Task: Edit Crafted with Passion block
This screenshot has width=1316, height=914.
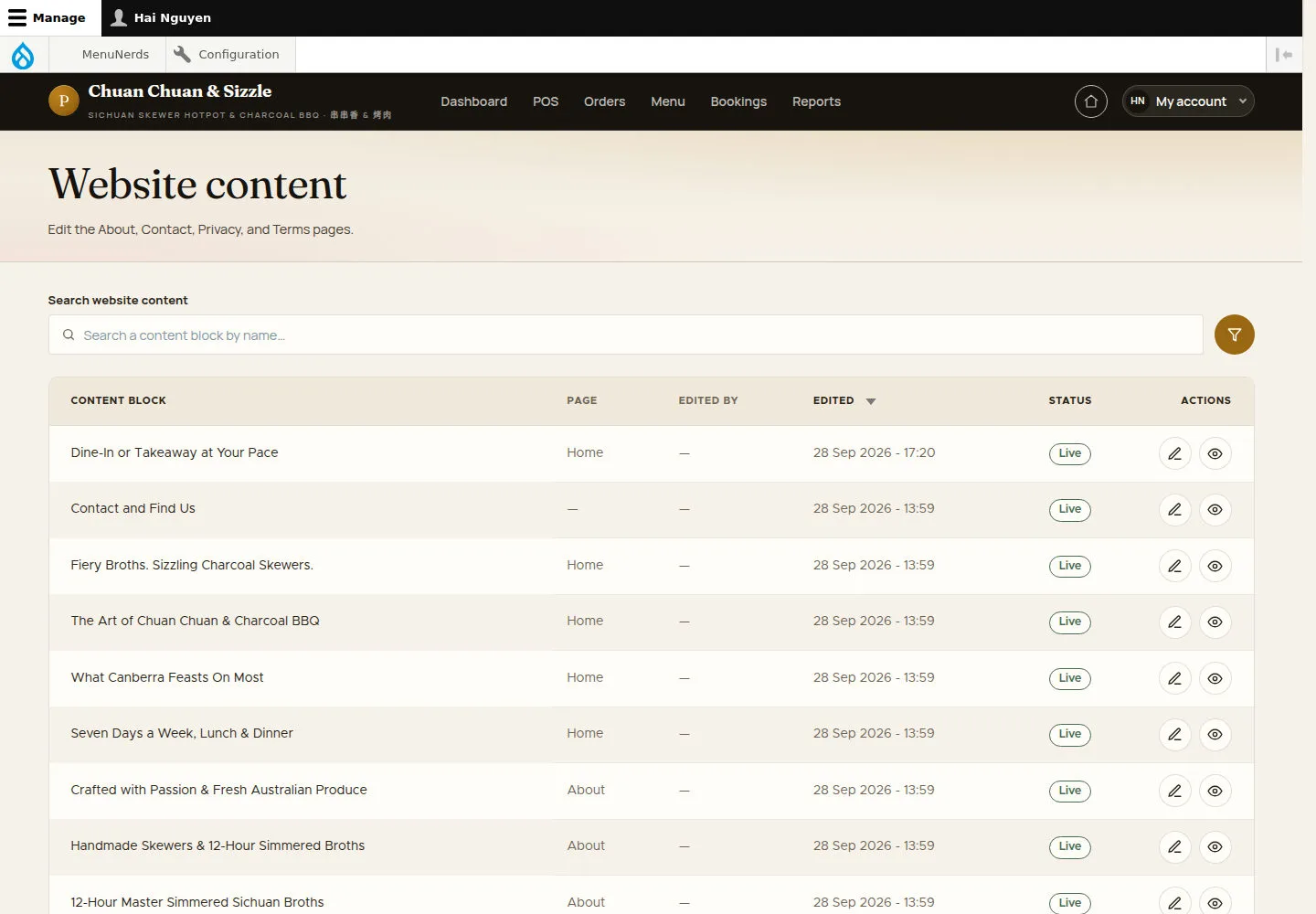Action: tap(1174, 791)
